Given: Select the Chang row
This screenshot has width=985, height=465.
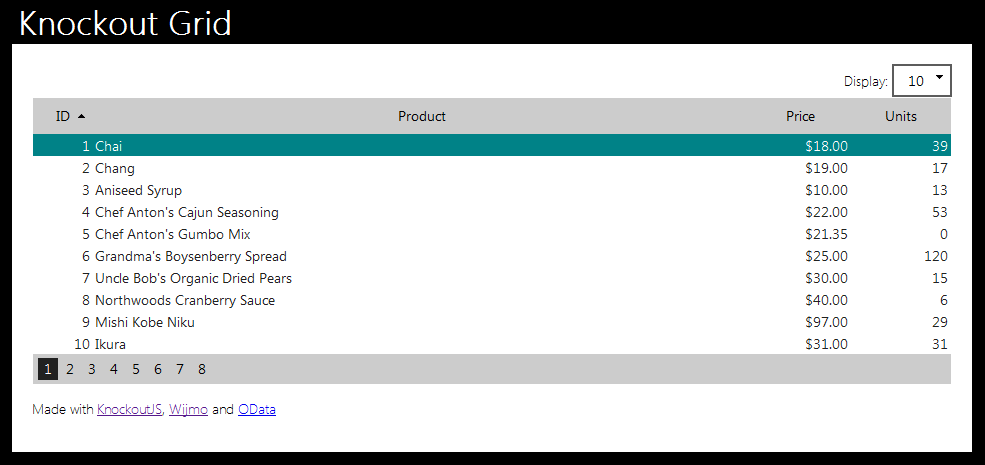Looking at the screenshot, I should [x=492, y=168].
